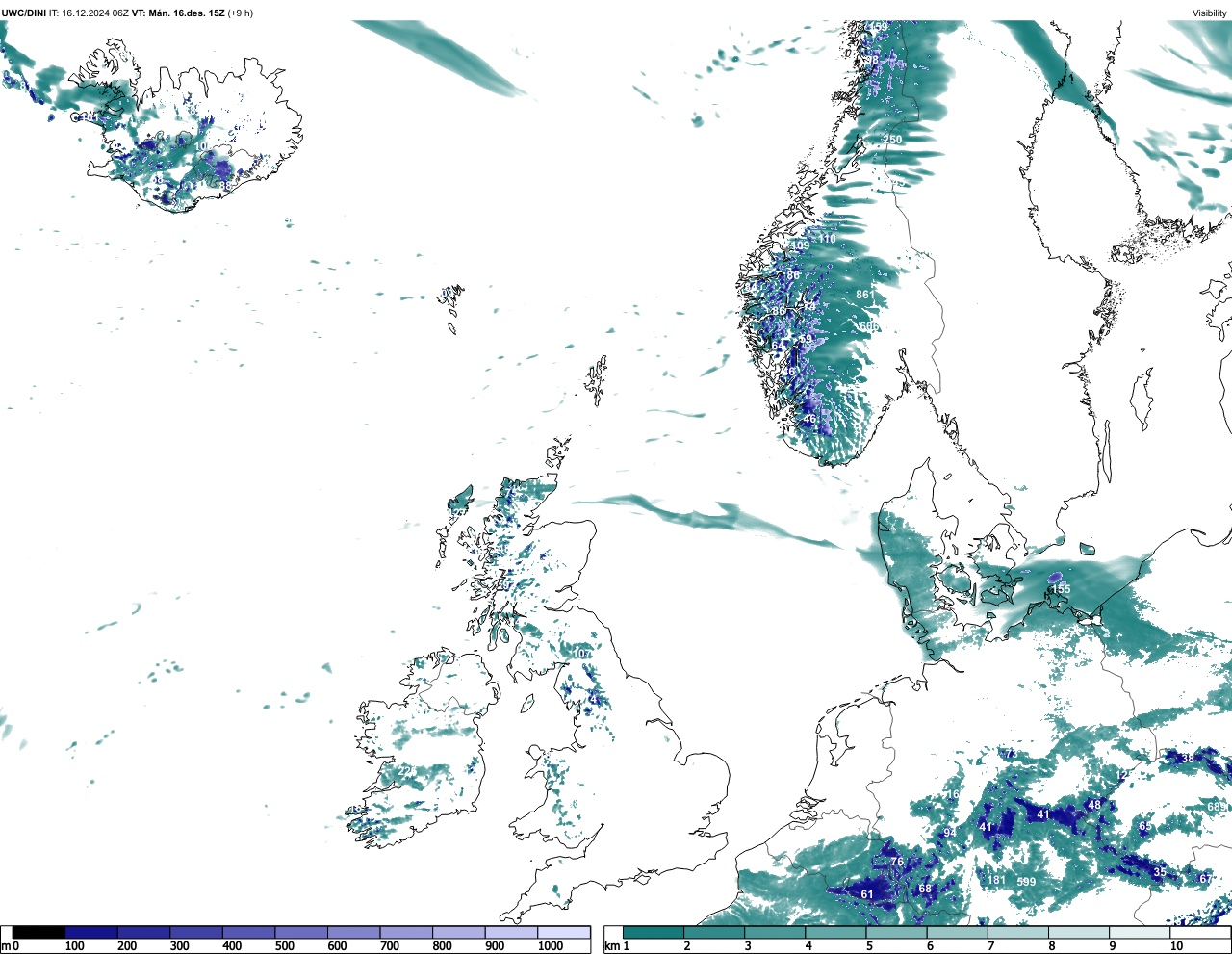Click the "67" visibility value on map
1232x954 pixels.
tap(1205, 879)
